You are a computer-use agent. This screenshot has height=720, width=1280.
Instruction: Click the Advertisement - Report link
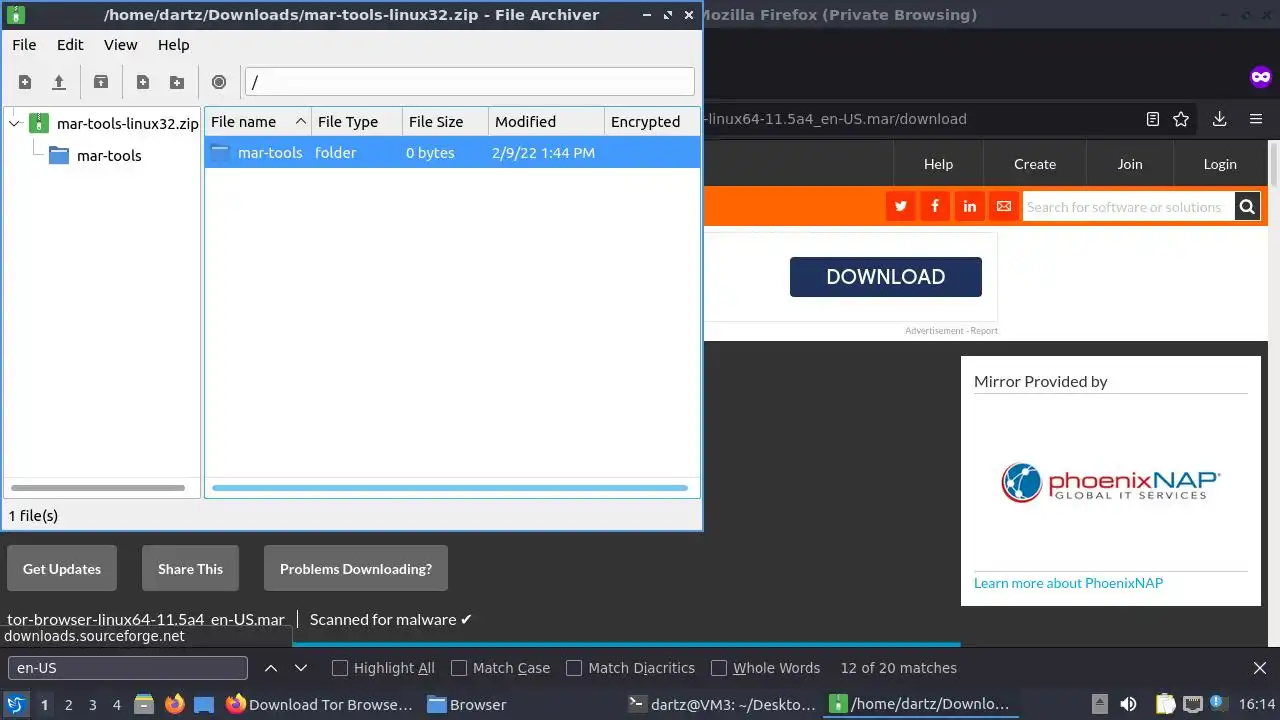(x=951, y=331)
